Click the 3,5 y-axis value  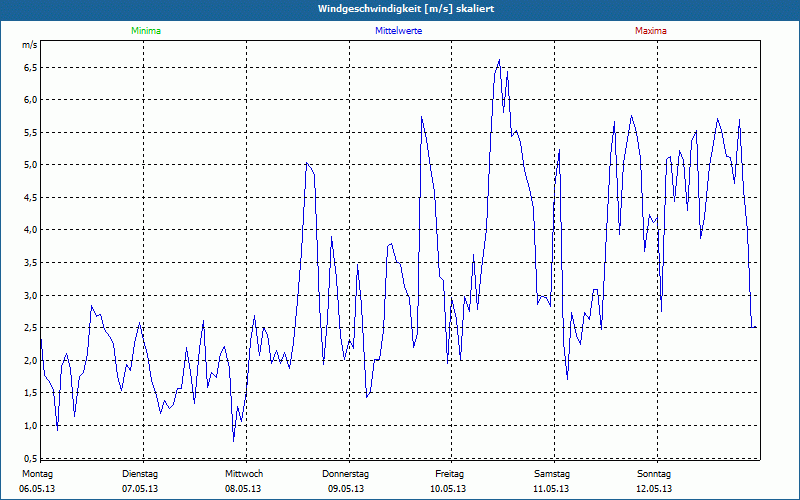(x=31, y=263)
